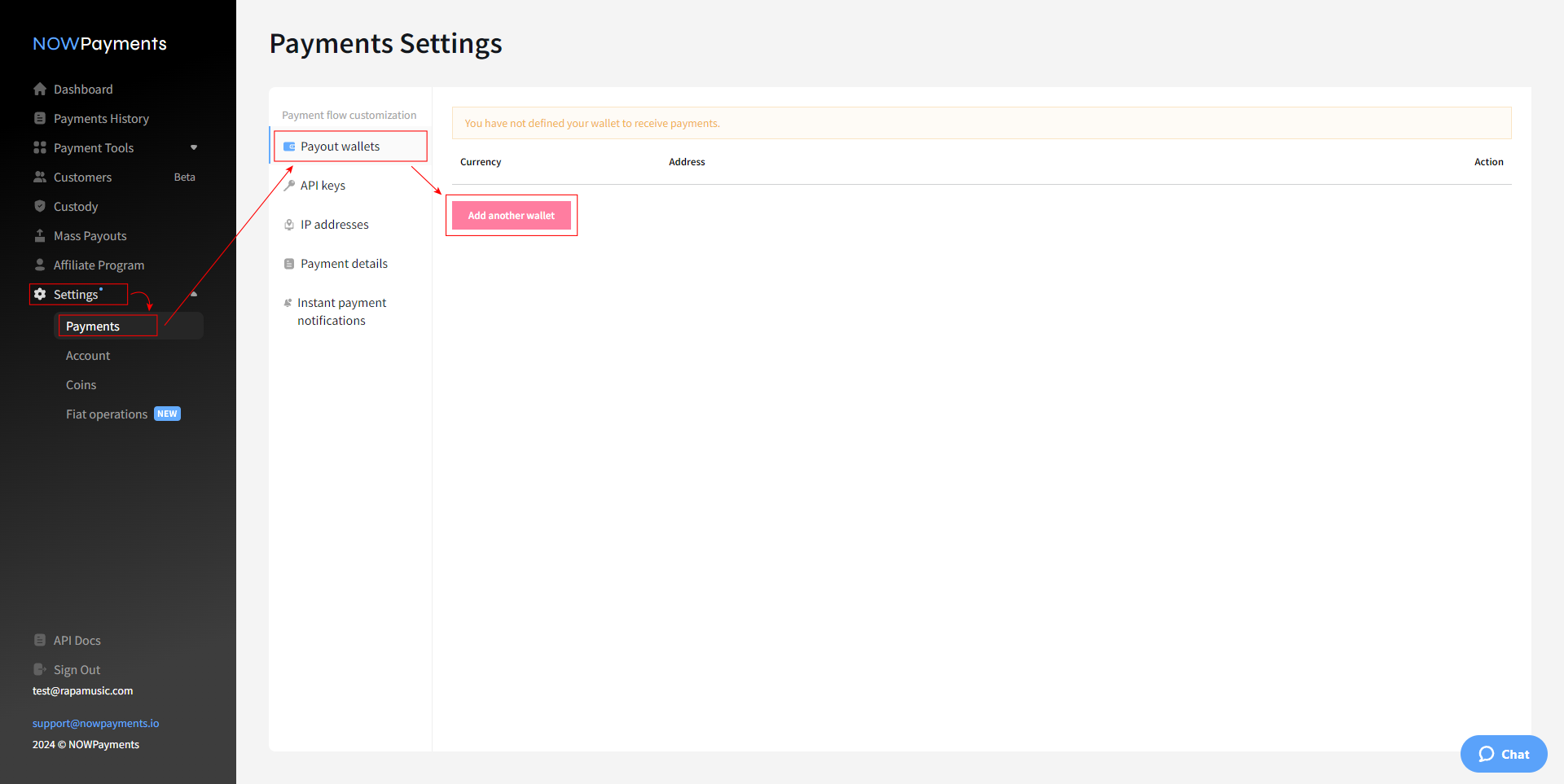Image resolution: width=1564 pixels, height=784 pixels.
Task: Click the API keys key icon
Action: [289, 185]
